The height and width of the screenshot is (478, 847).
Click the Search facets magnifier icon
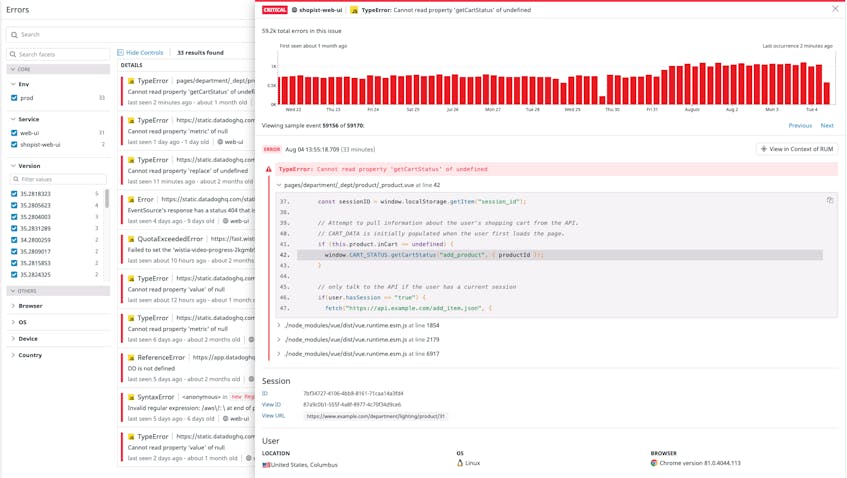[x=13, y=55]
